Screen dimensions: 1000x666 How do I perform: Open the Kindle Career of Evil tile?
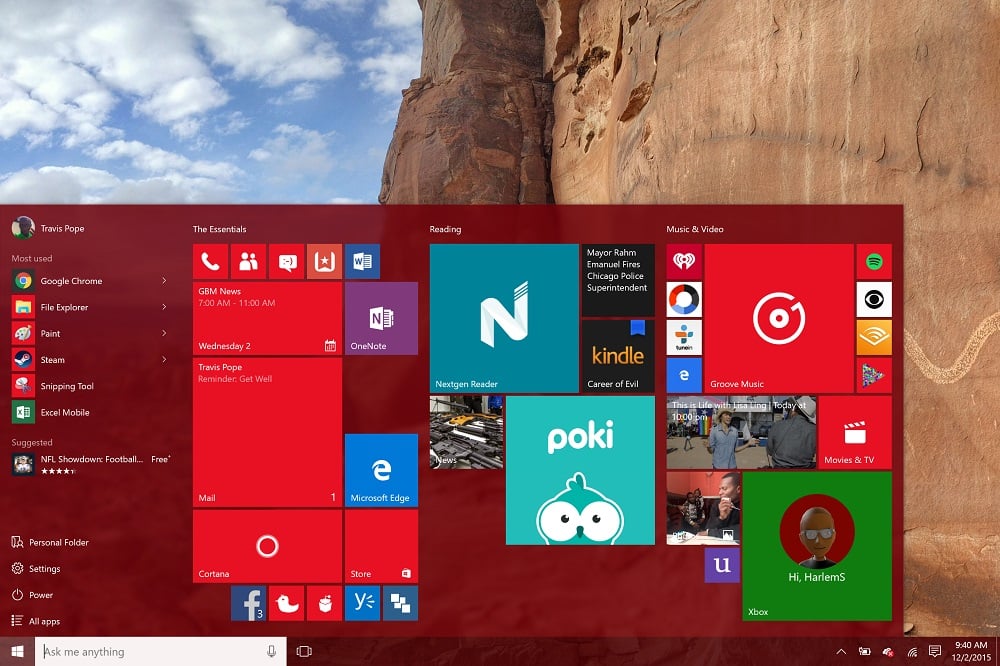pyautogui.click(x=618, y=356)
